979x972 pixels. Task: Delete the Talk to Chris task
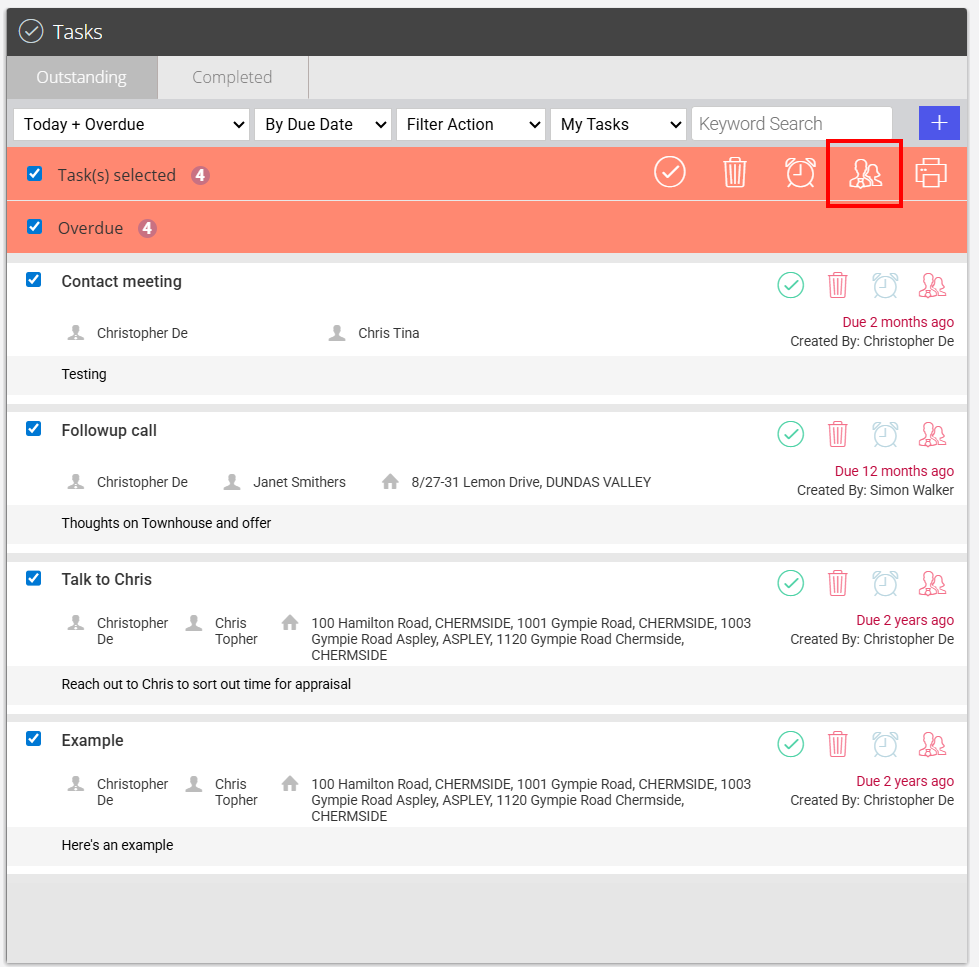tap(837, 583)
